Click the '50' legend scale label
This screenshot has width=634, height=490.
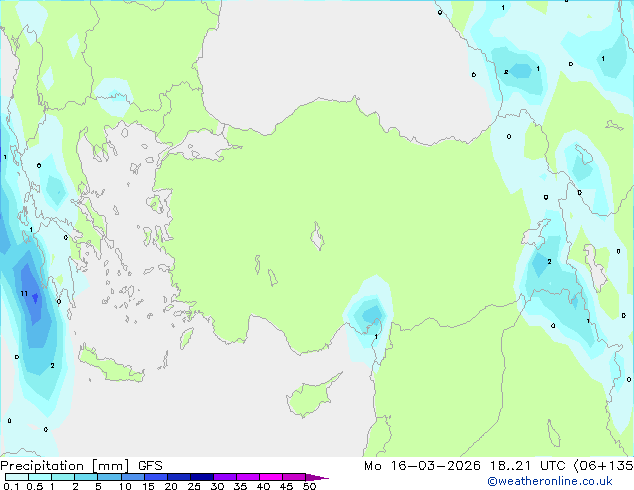click(x=309, y=486)
